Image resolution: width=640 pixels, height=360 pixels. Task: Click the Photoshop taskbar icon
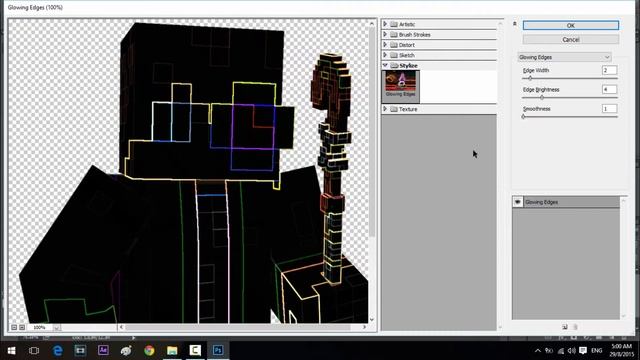(218, 351)
